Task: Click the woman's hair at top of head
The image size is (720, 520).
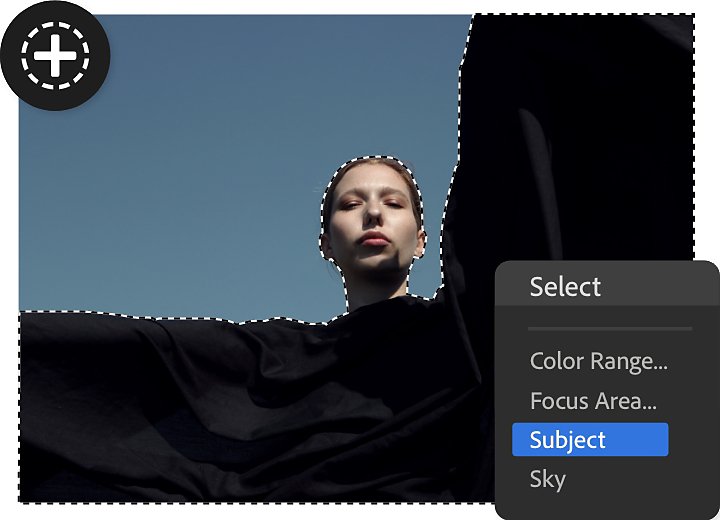Action: [374, 167]
